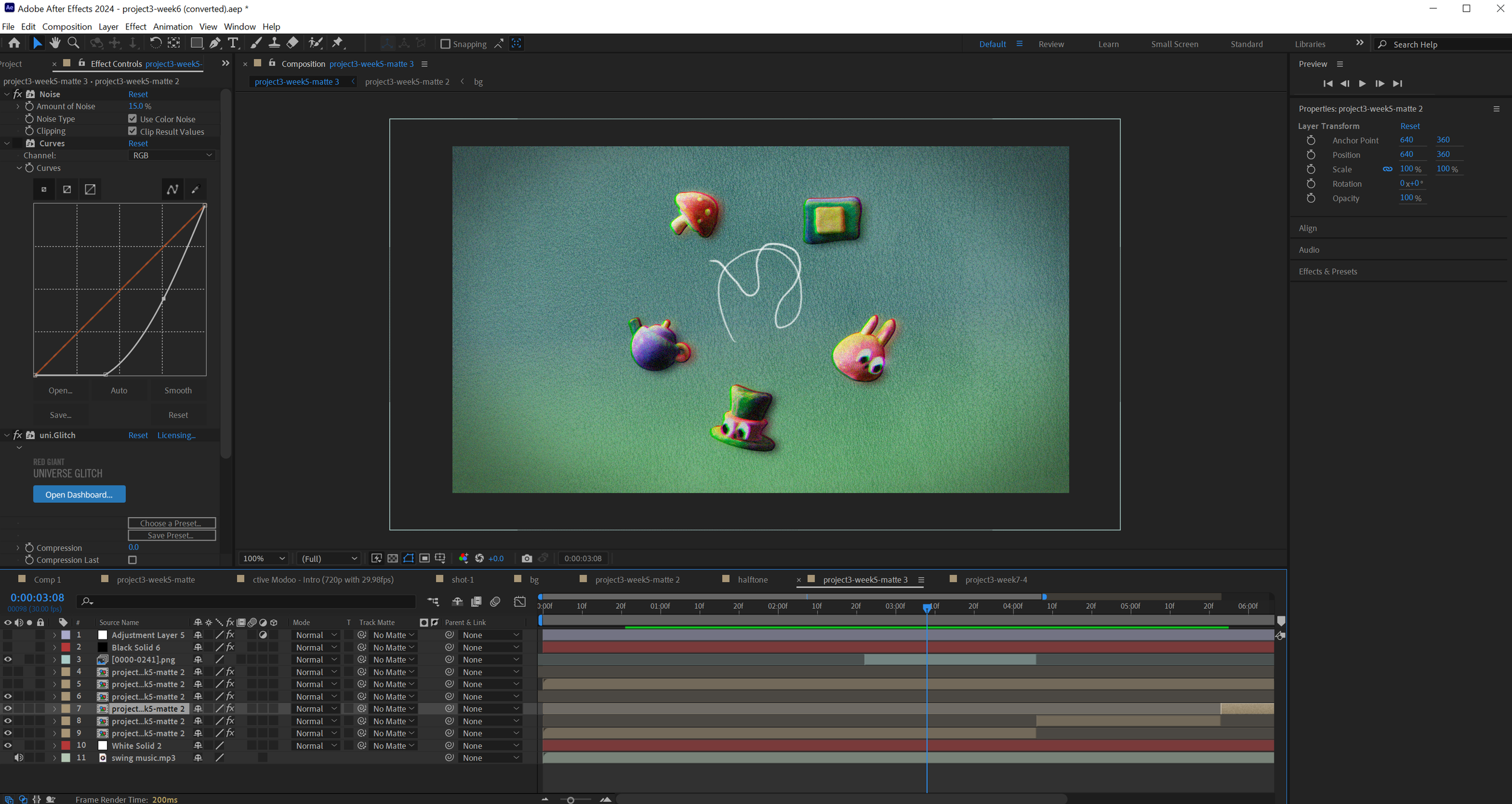Viewport: 1512px width, 804px height.
Task: Click the timeline zoom slider handle
Action: coord(570,800)
